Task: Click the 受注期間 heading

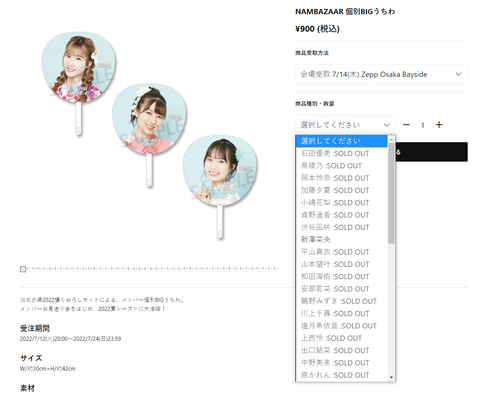Action: [x=35, y=328]
